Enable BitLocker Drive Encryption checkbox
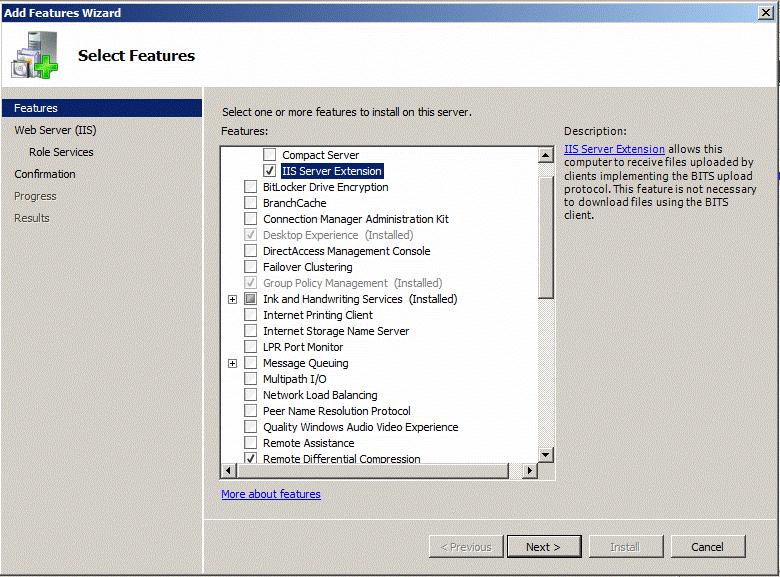780x577 pixels. pos(250,187)
